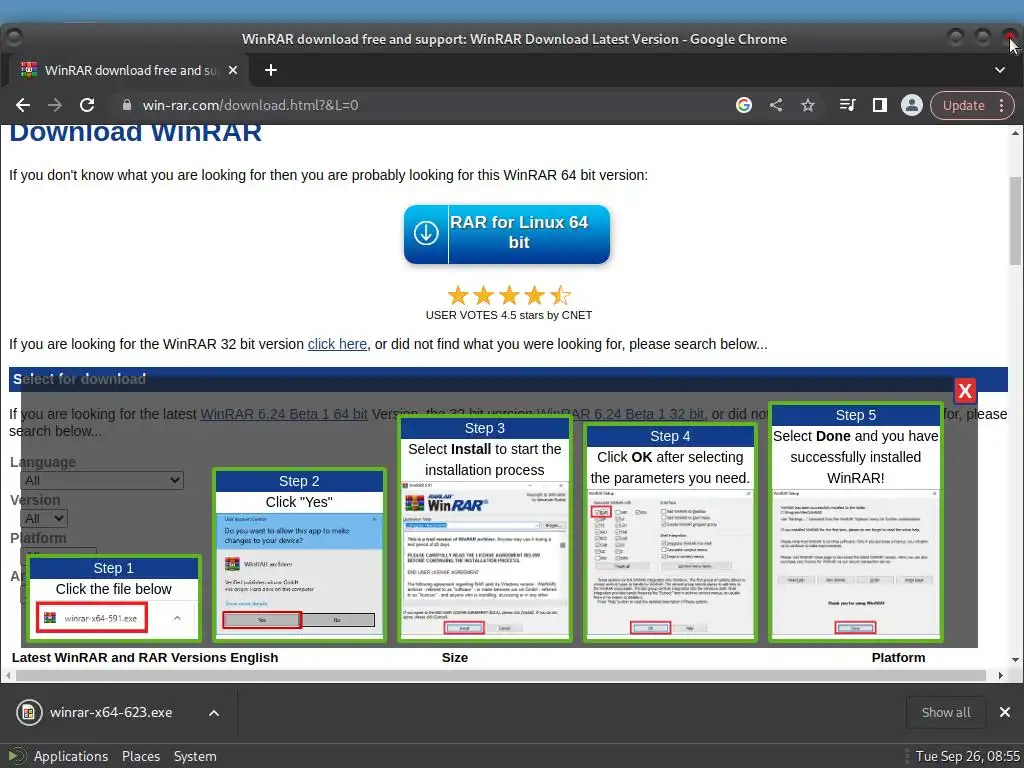Screen dimensions: 1024x768
Task: Open the Language dropdown
Action: 102,480
